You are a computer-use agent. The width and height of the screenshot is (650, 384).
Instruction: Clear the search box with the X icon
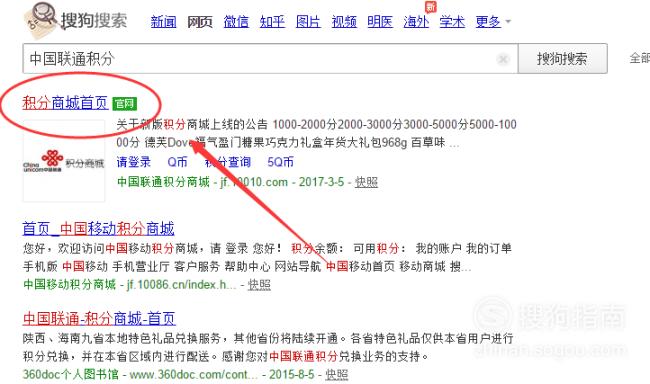coord(503,59)
